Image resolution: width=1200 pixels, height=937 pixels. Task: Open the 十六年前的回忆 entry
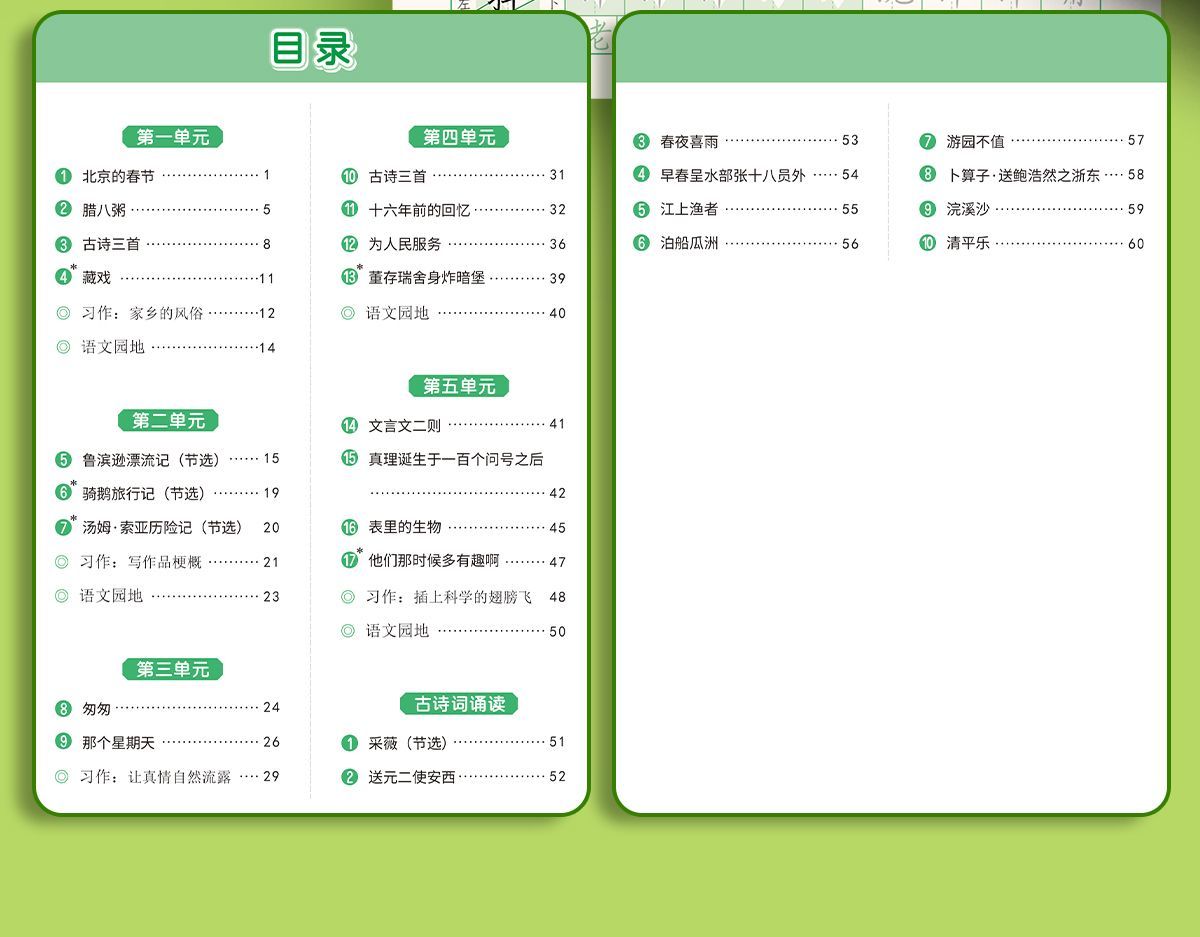(419, 210)
